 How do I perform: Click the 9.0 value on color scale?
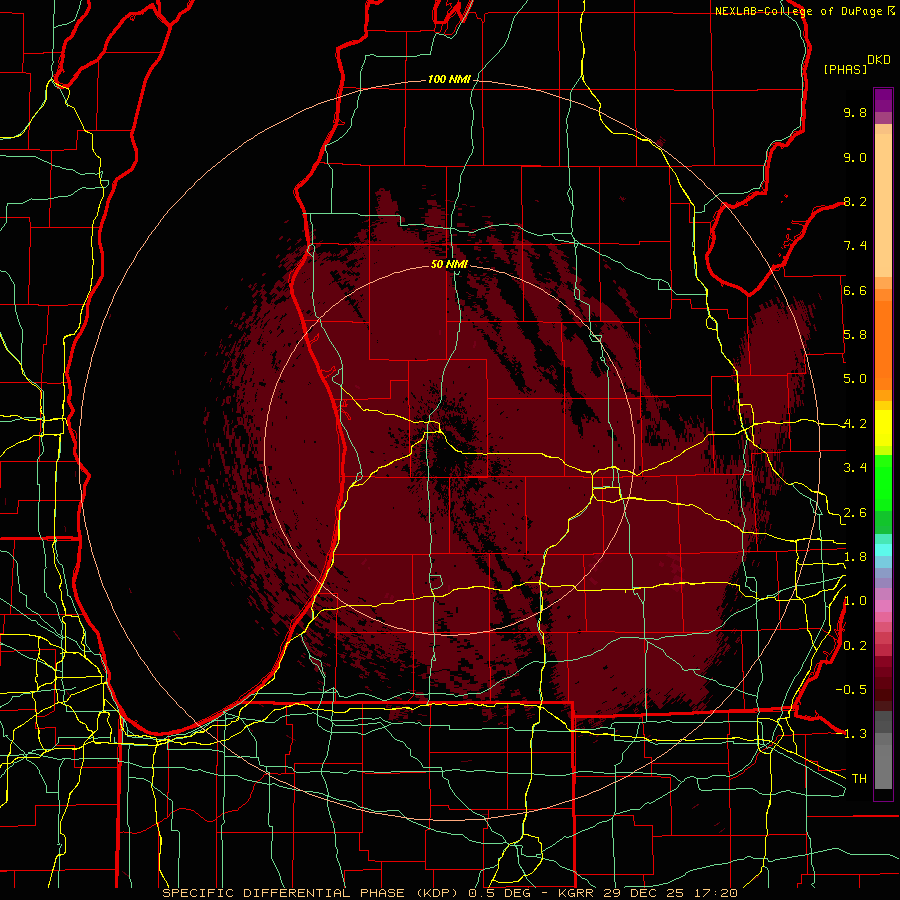click(855, 157)
